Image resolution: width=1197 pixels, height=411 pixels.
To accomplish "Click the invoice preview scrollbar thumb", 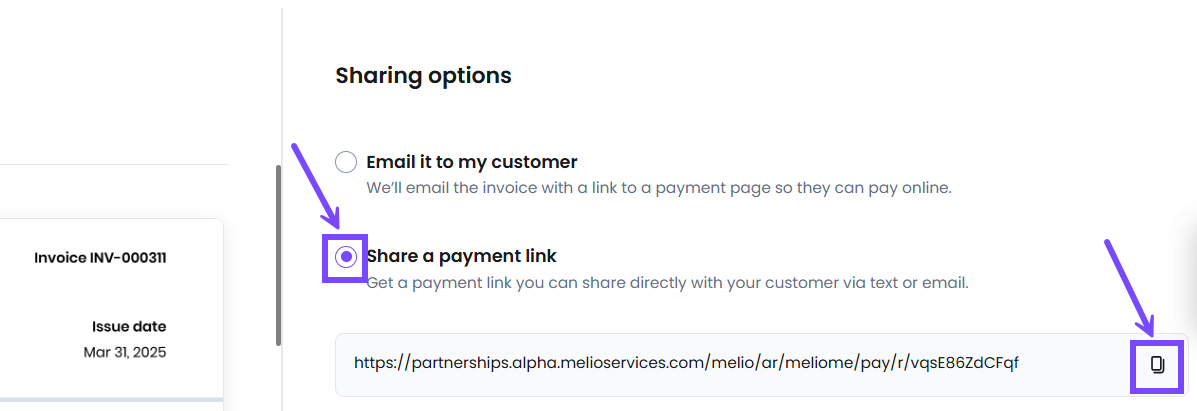I will click(279, 254).
